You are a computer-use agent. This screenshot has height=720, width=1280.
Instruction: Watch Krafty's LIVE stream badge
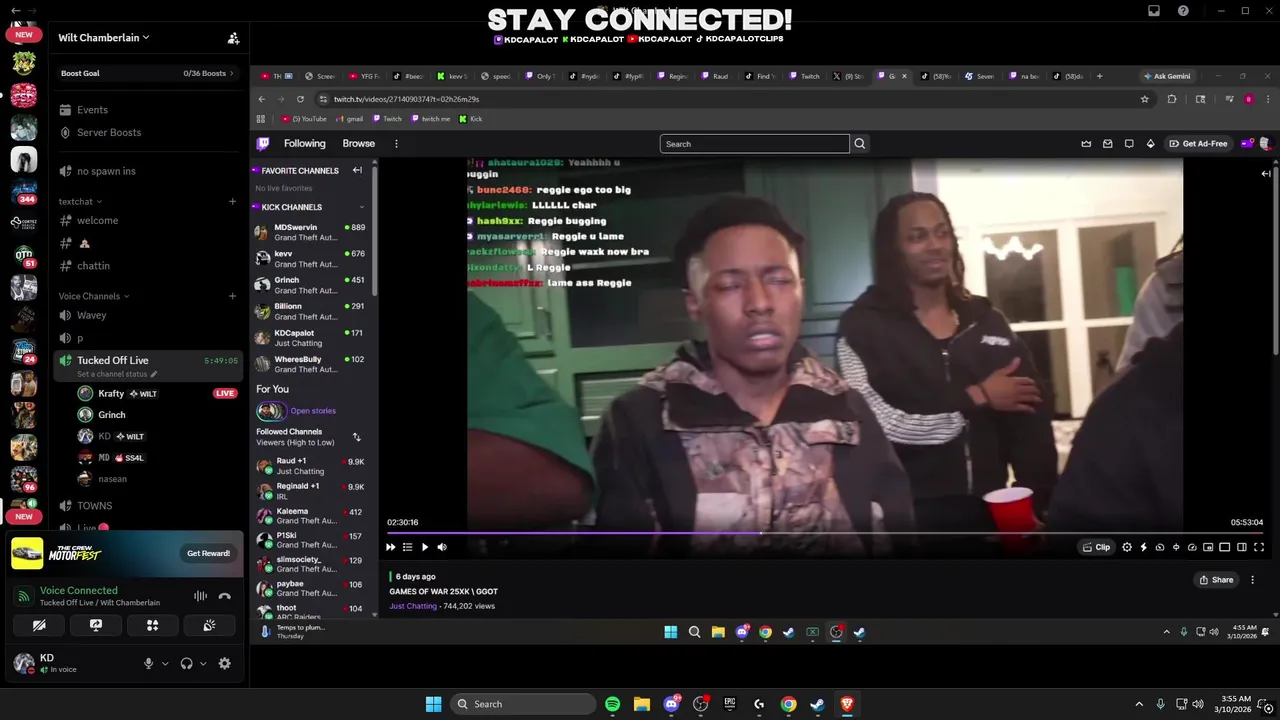(x=225, y=394)
